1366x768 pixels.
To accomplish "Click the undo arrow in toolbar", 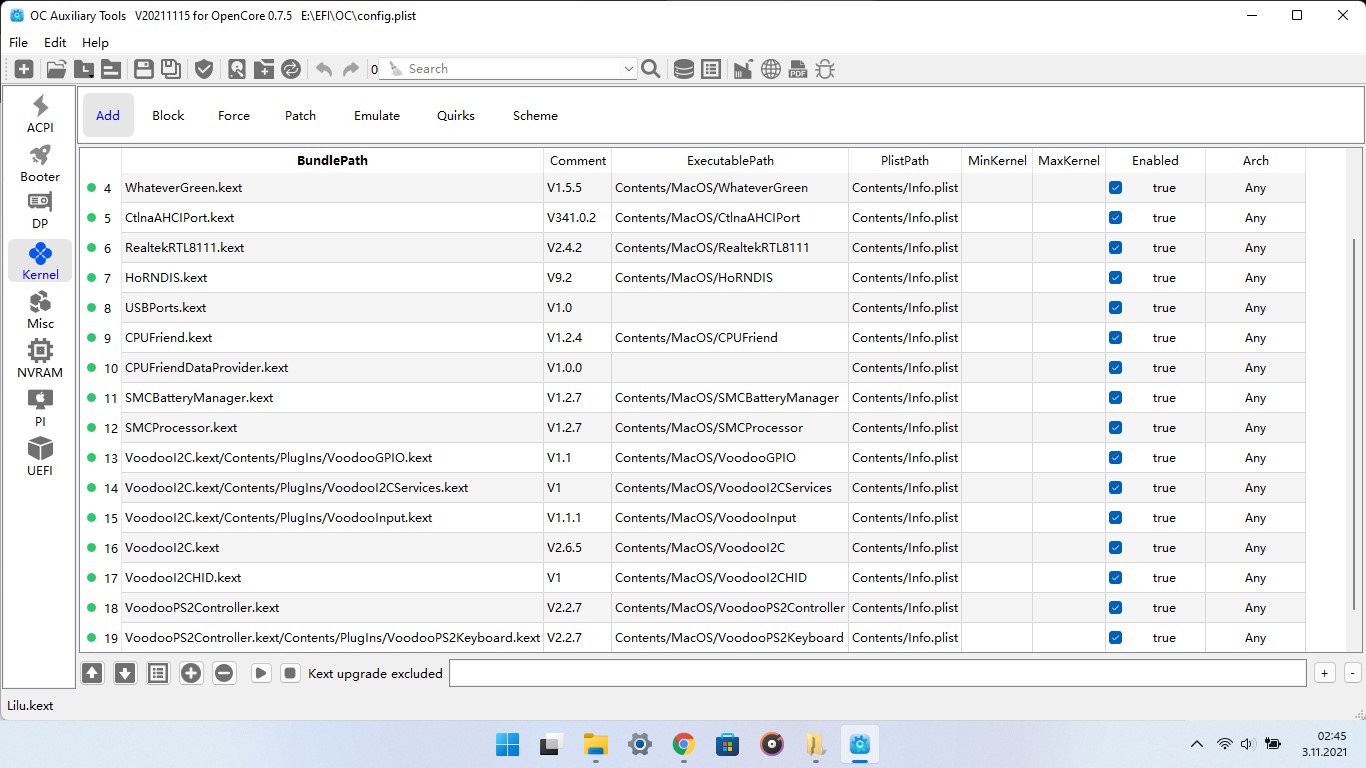I will coord(323,69).
